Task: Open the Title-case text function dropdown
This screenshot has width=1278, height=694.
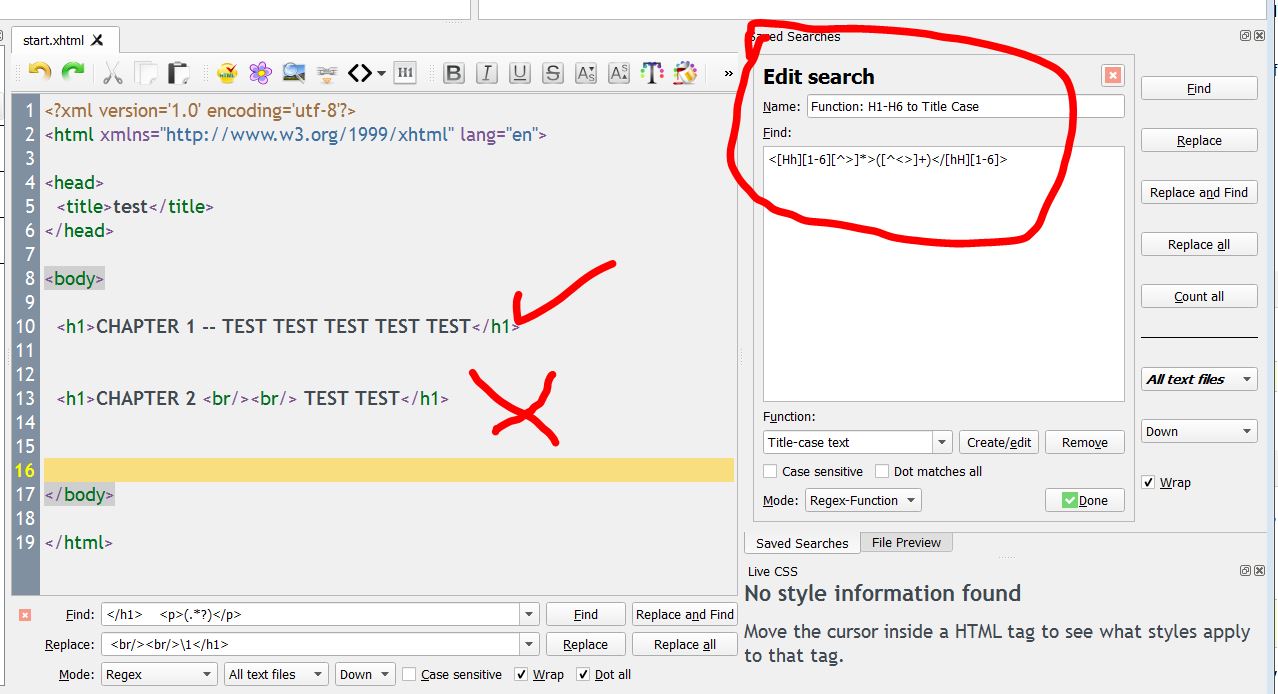Action: (x=942, y=442)
